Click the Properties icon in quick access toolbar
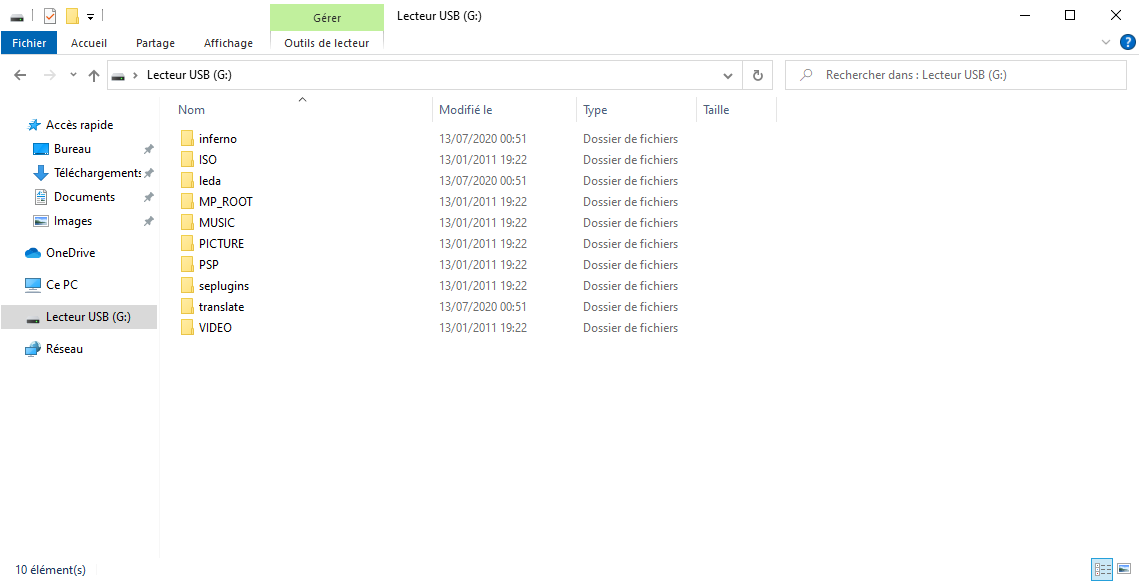The height and width of the screenshot is (582, 1140). tap(49, 16)
